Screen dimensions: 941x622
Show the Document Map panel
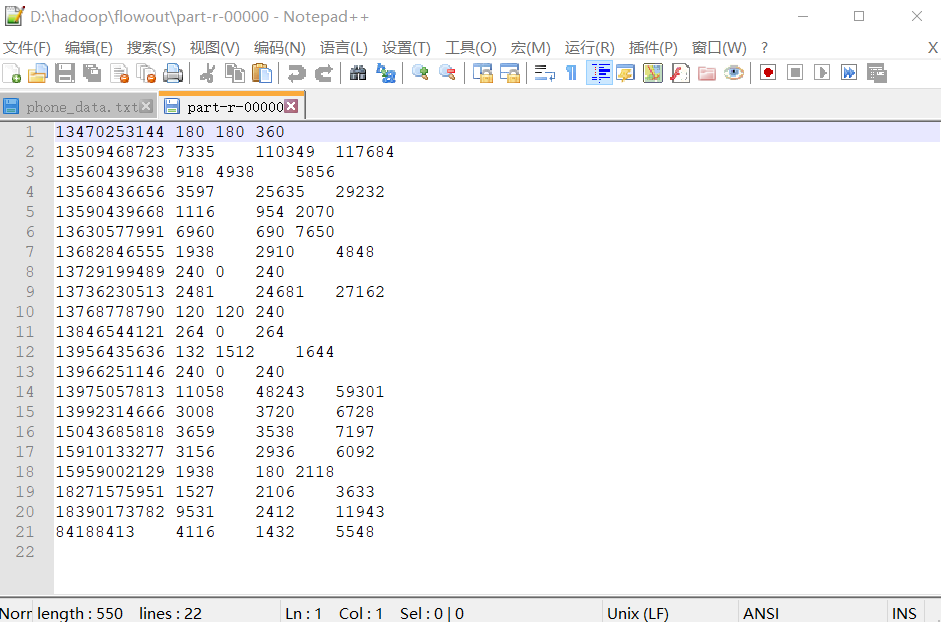point(652,73)
